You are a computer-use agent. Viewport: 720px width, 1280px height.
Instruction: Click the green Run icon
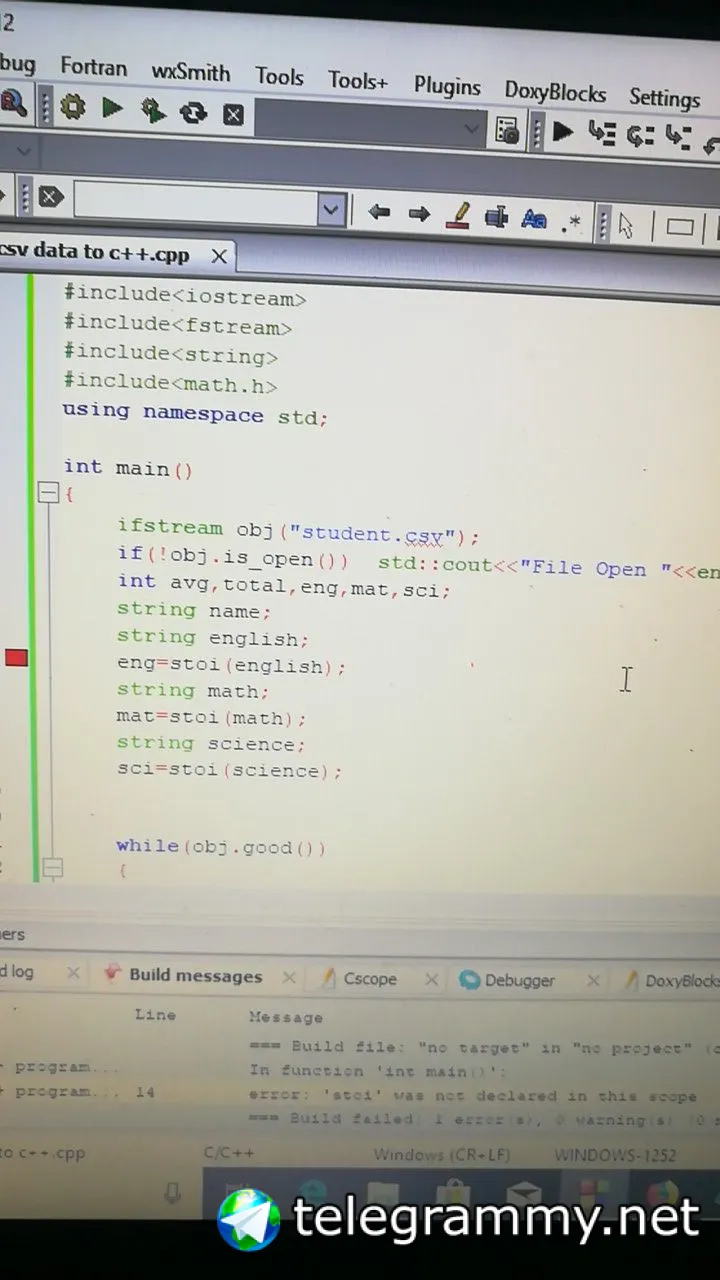pyautogui.click(x=112, y=108)
